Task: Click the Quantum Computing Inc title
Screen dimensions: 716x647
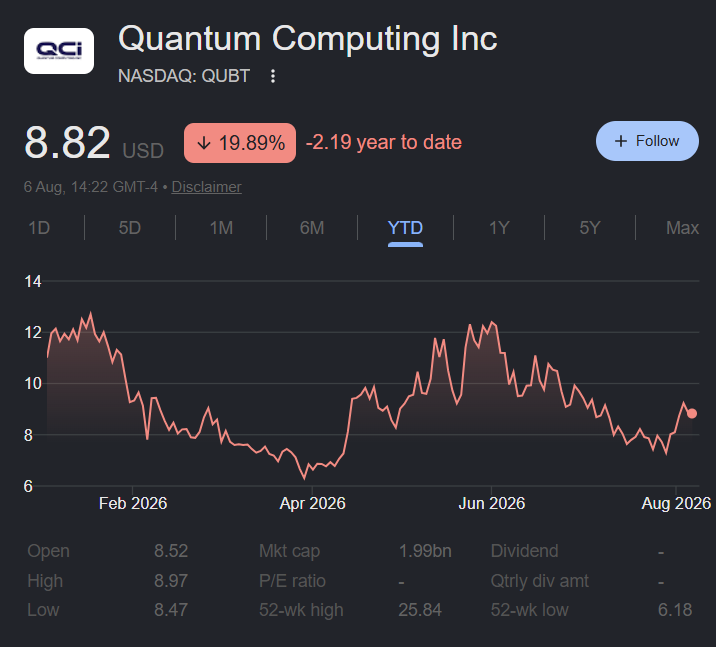Action: click(307, 39)
